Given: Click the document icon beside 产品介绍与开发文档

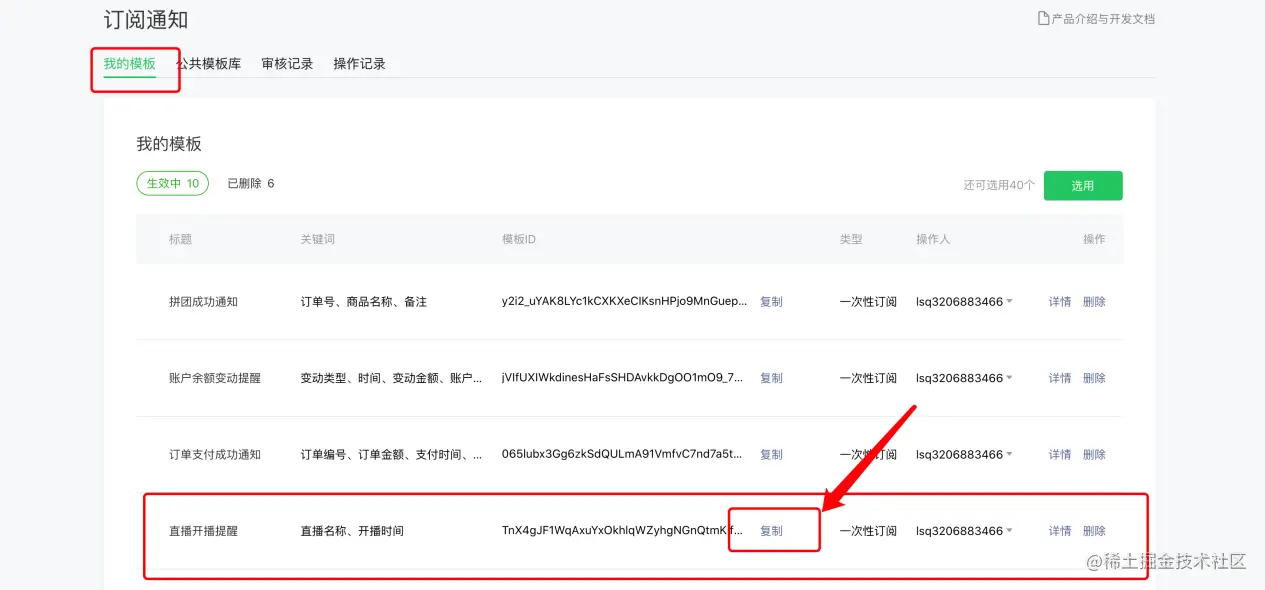Looking at the screenshot, I should coord(1044,18).
